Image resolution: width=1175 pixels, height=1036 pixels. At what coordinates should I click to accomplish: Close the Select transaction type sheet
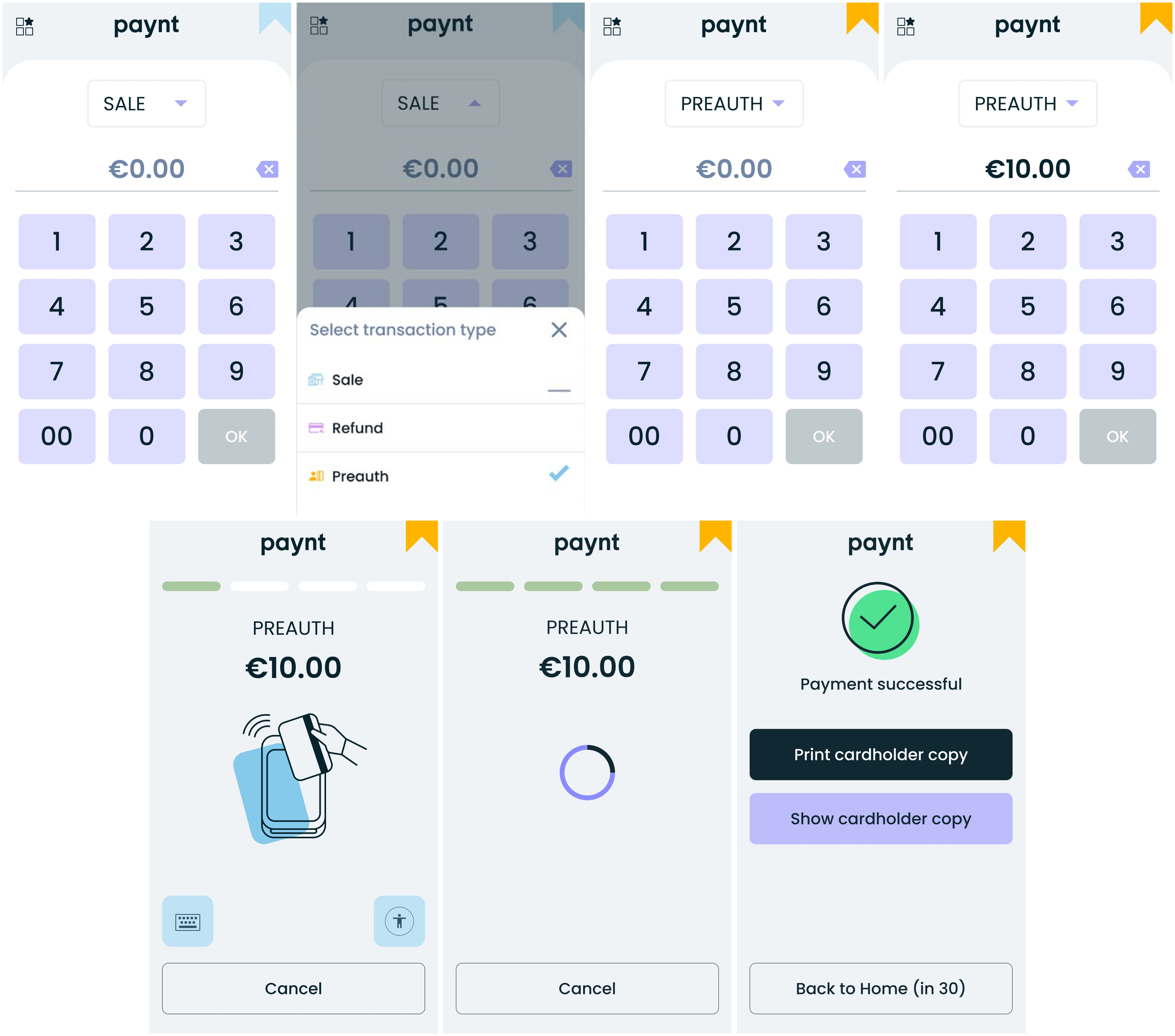tap(559, 330)
